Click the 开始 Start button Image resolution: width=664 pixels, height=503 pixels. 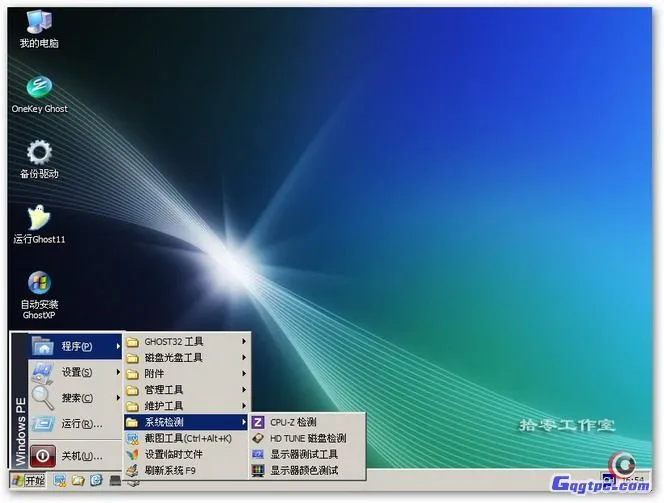click(28, 481)
